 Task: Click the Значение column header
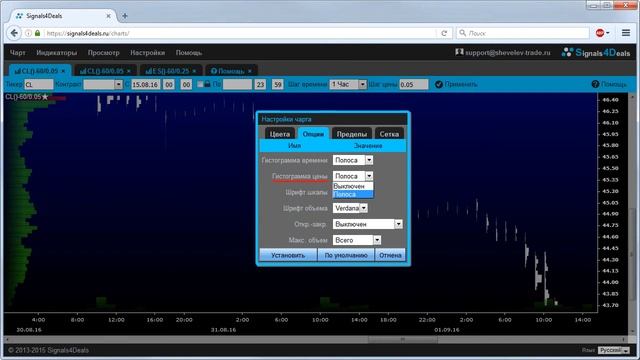(x=368, y=146)
